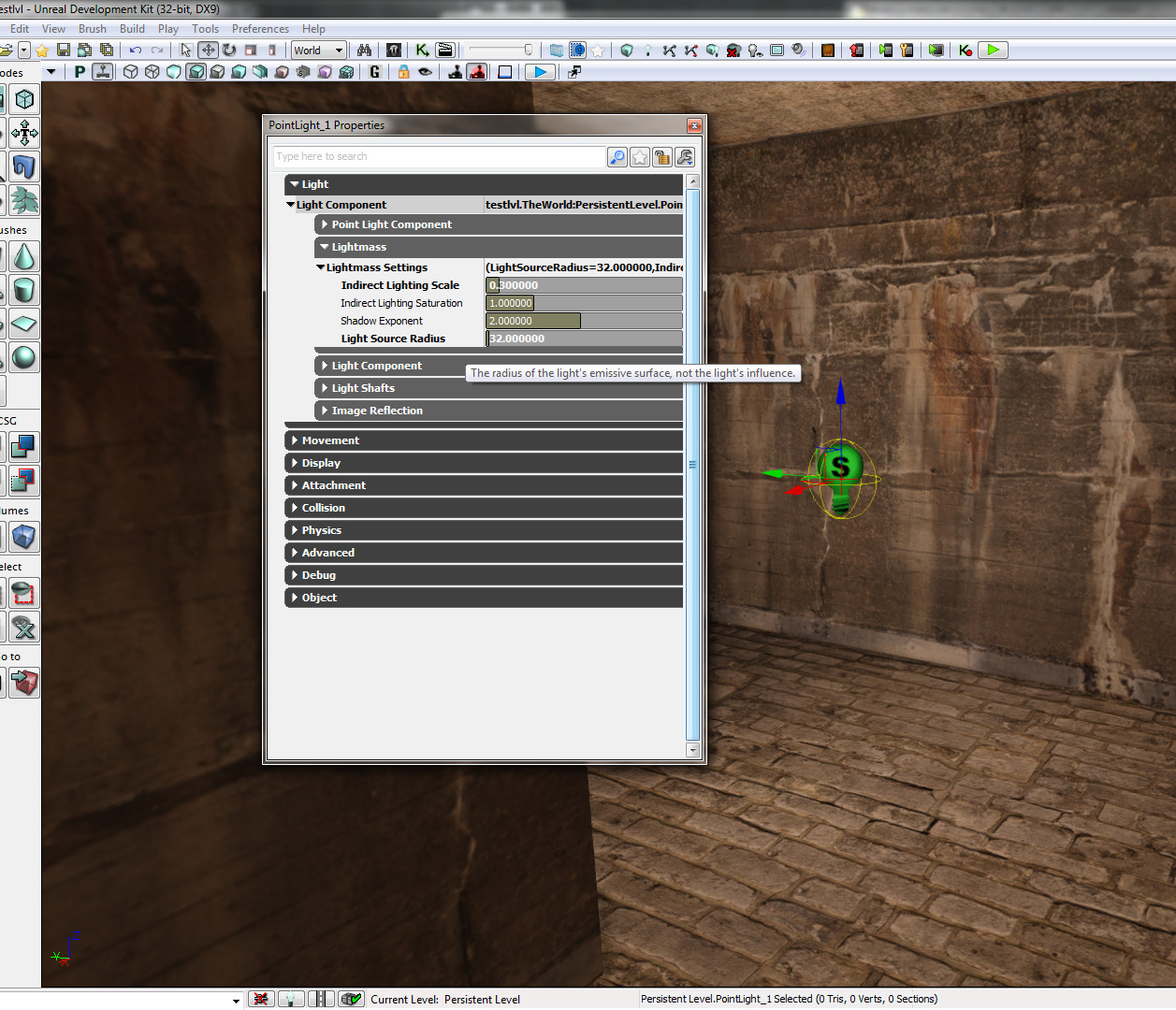Collapse the Light category header
This screenshot has height=1010, width=1176.
[x=484, y=184]
